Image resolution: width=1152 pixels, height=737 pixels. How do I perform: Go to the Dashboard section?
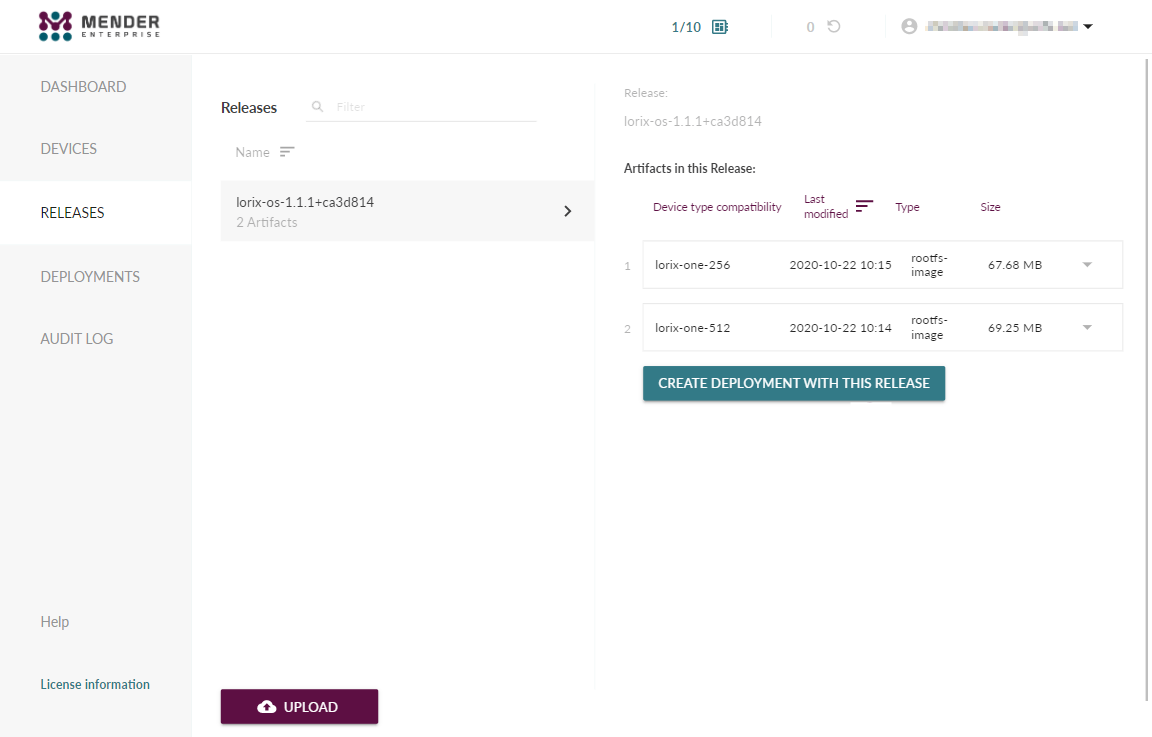(x=83, y=87)
